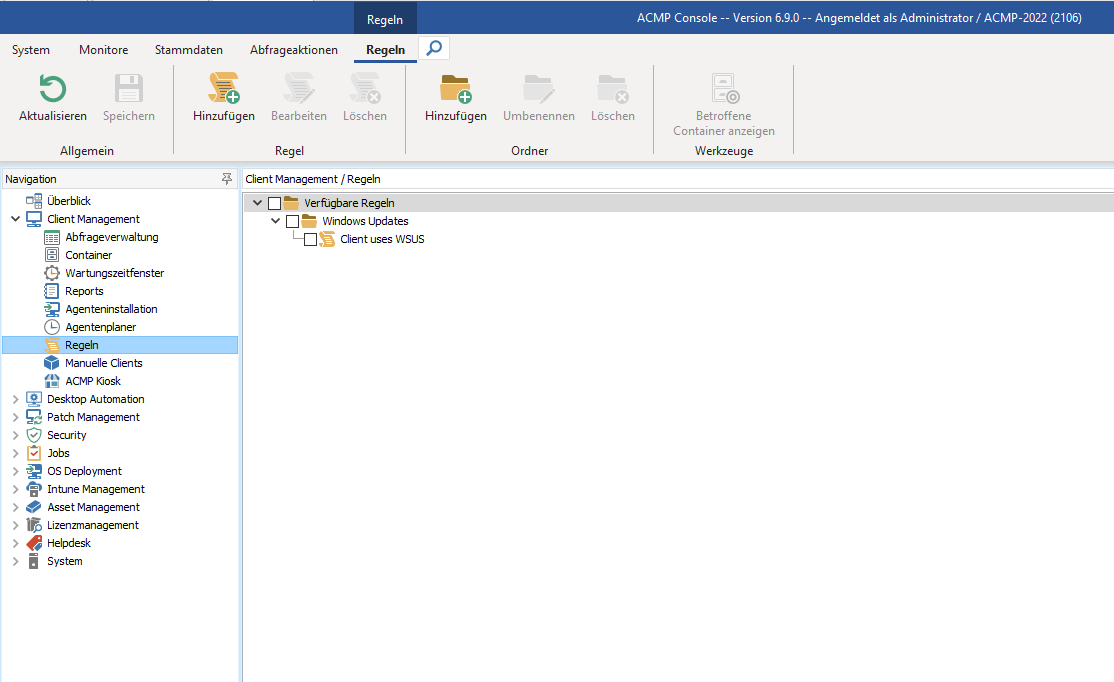
Task: Add a new rule via Regel Hinzufügen
Action: pyautogui.click(x=223, y=90)
